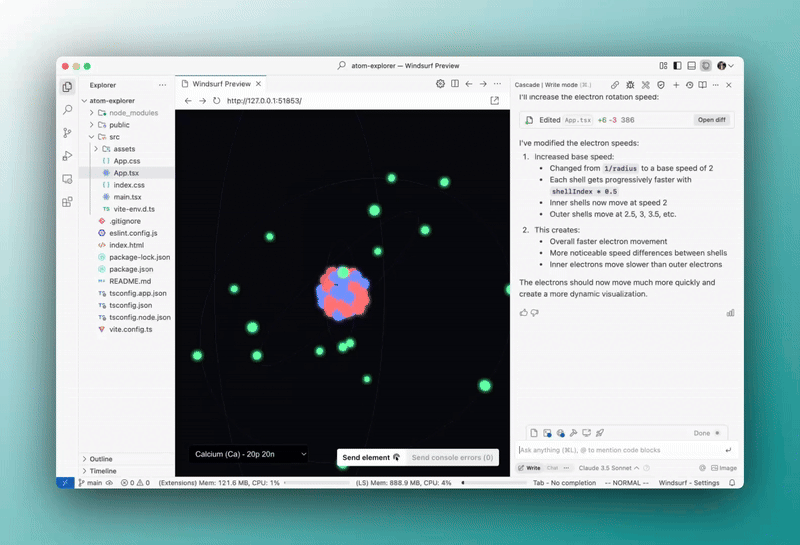Open preview in external browser
800x545 pixels.
[494, 101]
